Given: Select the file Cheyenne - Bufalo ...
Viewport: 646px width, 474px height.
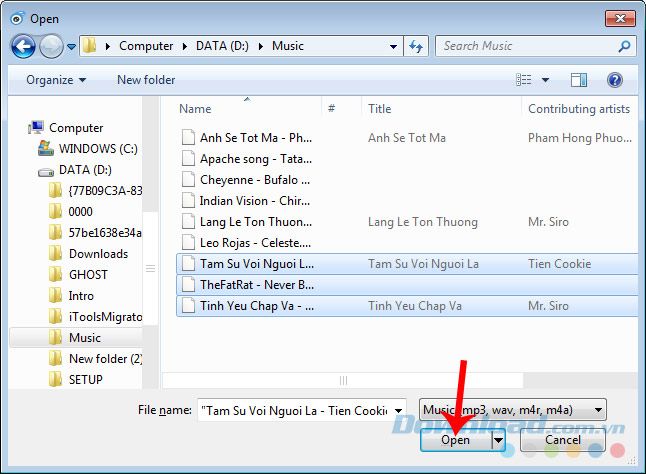Looking at the screenshot, I should (255, 180).
